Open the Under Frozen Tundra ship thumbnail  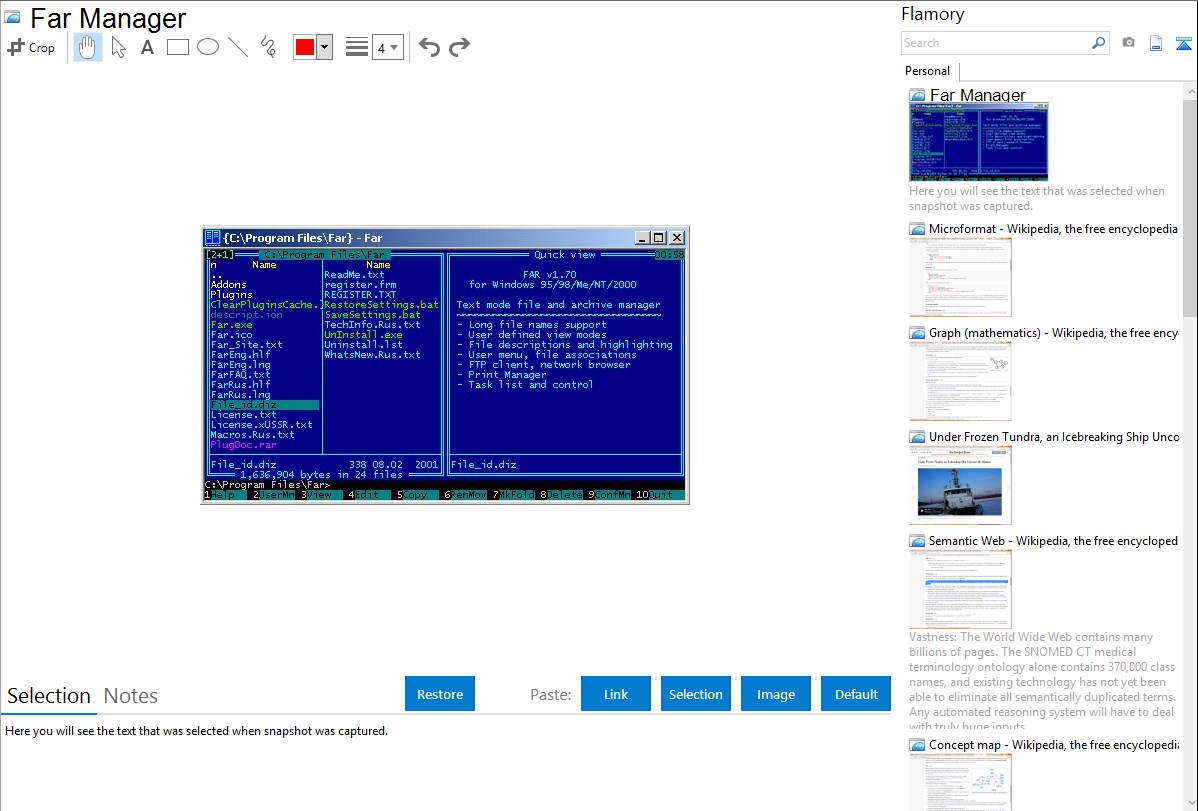[x=960, y=485]
